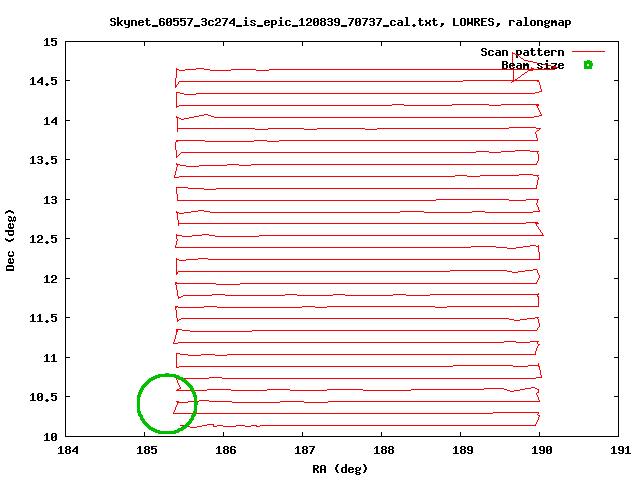Click the y-axis tick label 14
The width and height of the screenshot is (640, 480).
[x=51, y=121]
